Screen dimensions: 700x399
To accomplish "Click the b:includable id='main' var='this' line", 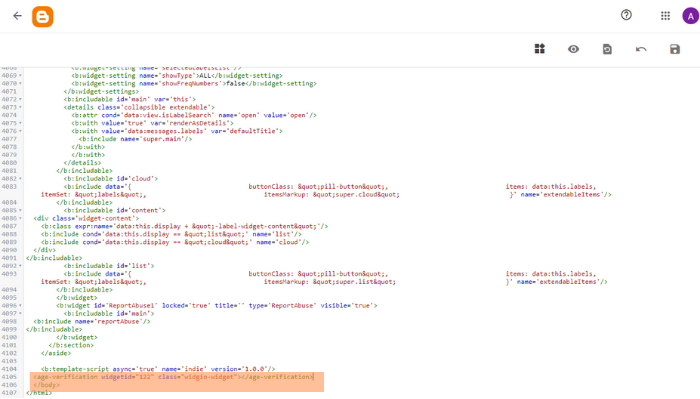I will click(129, 100).
